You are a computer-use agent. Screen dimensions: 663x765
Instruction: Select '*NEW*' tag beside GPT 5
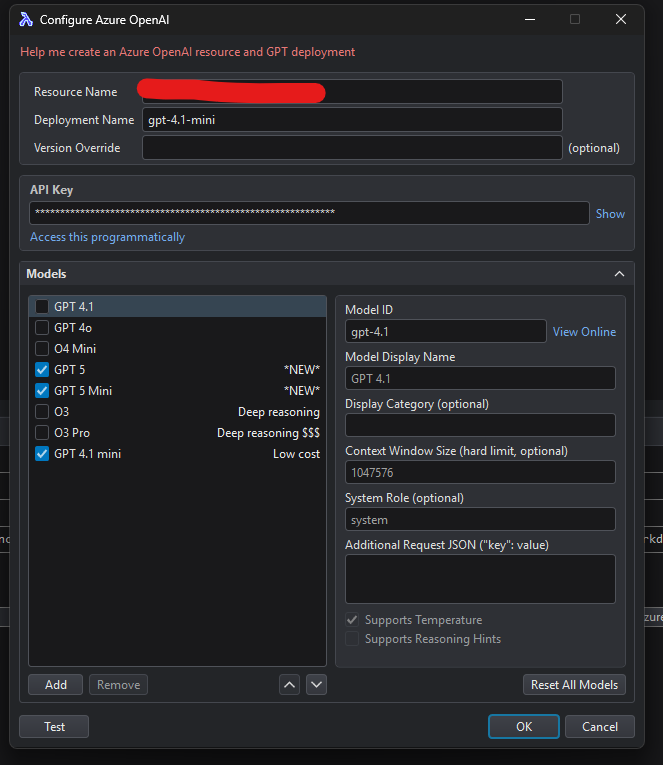coord(301,370)
